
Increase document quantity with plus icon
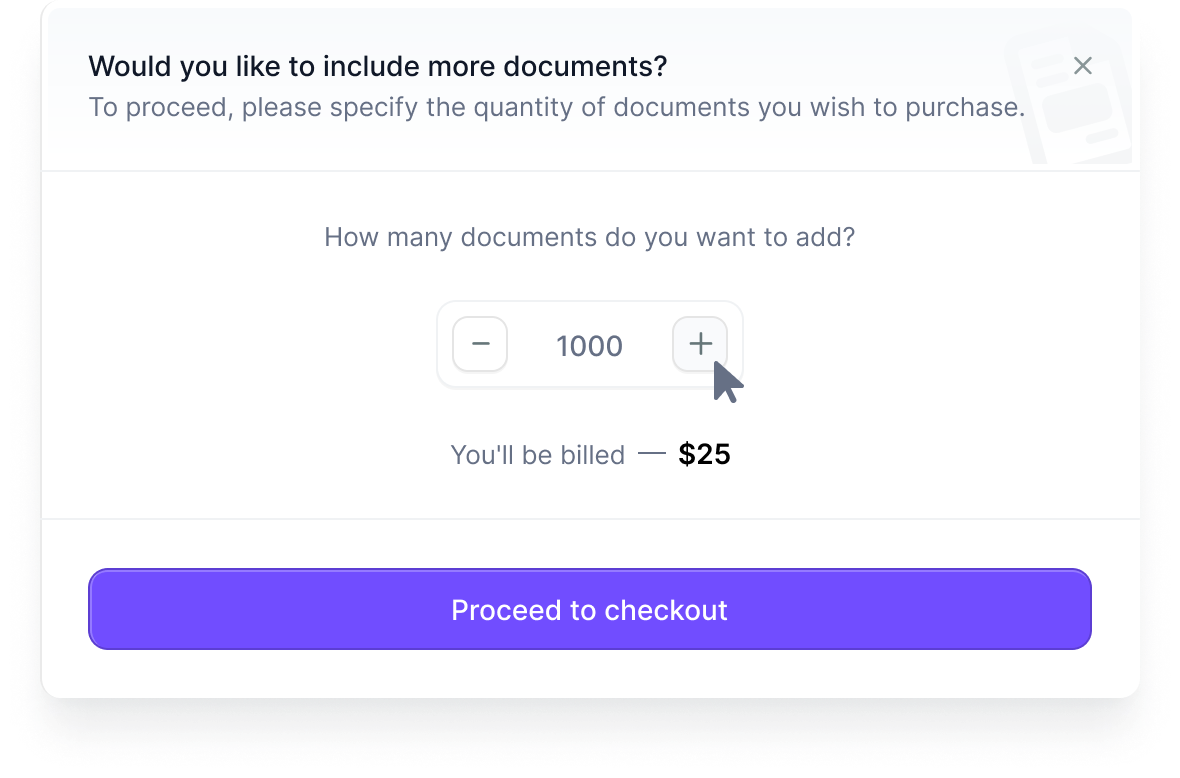[700, 345]
